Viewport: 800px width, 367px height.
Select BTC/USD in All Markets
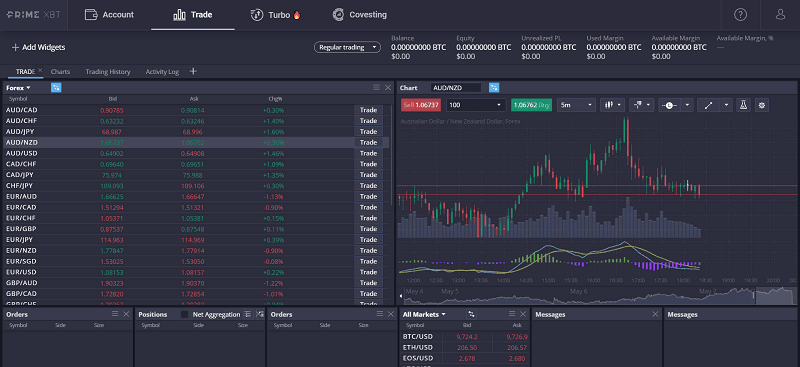point(465,337)
